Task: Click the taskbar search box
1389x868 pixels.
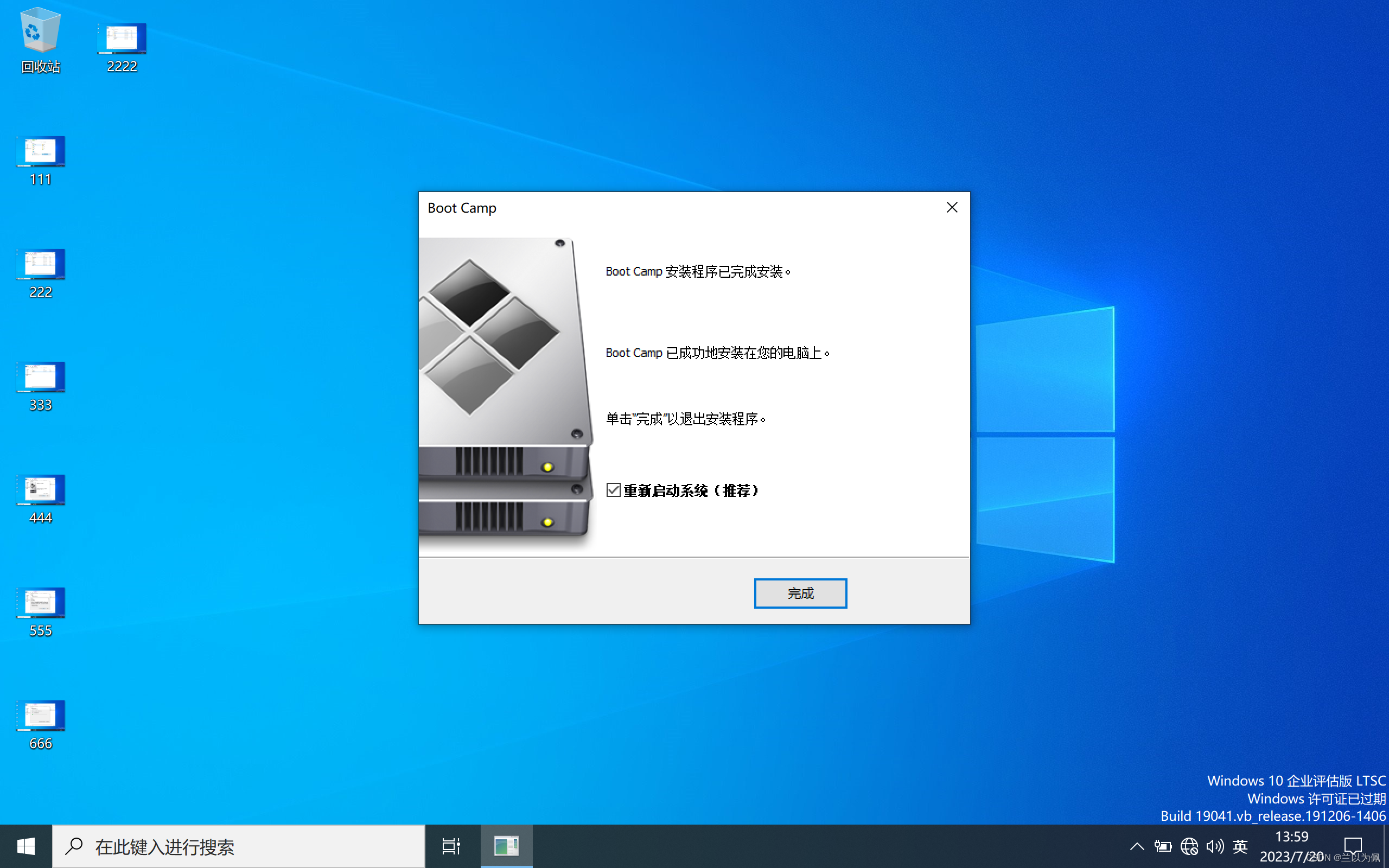Action: click(x=239, y=846)
